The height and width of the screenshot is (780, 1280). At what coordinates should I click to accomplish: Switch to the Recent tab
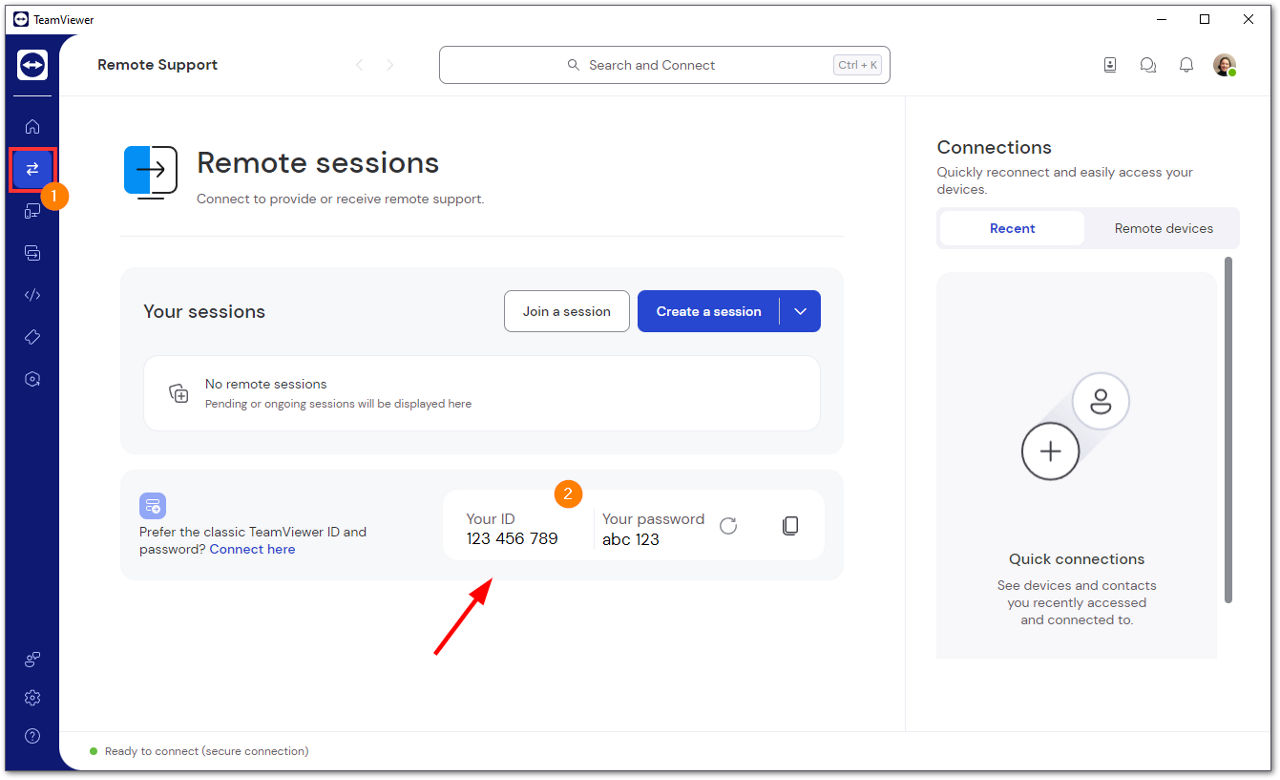click(x=1012, y=228)
